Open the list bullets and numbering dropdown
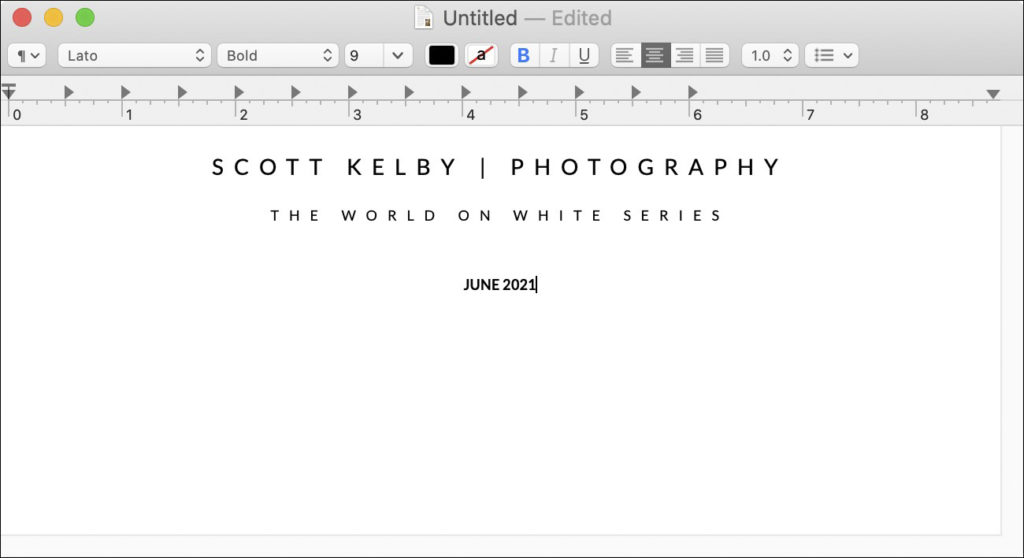Viewport: 1024px width, 558px height. pos(831,56)
